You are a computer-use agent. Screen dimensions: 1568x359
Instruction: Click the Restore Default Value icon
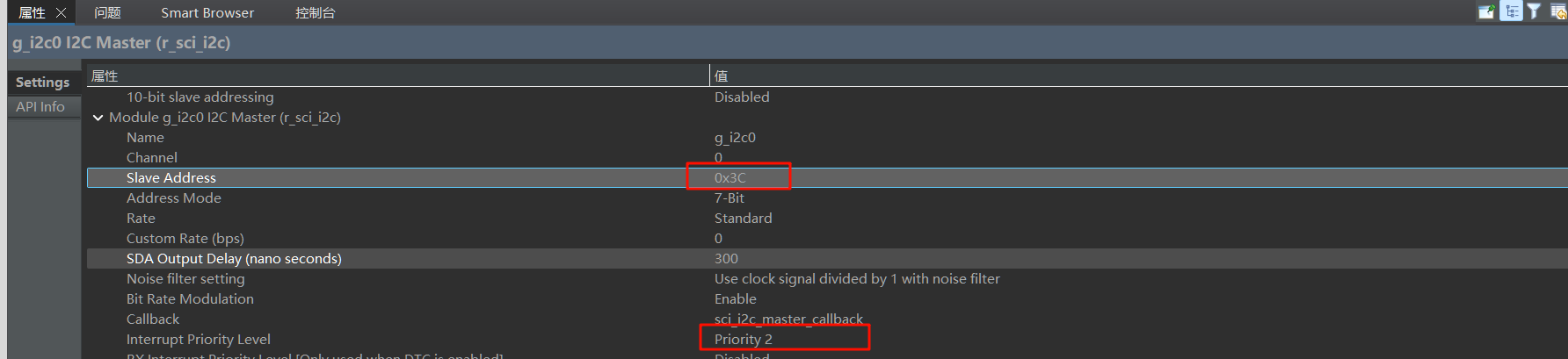[1558, 11]
